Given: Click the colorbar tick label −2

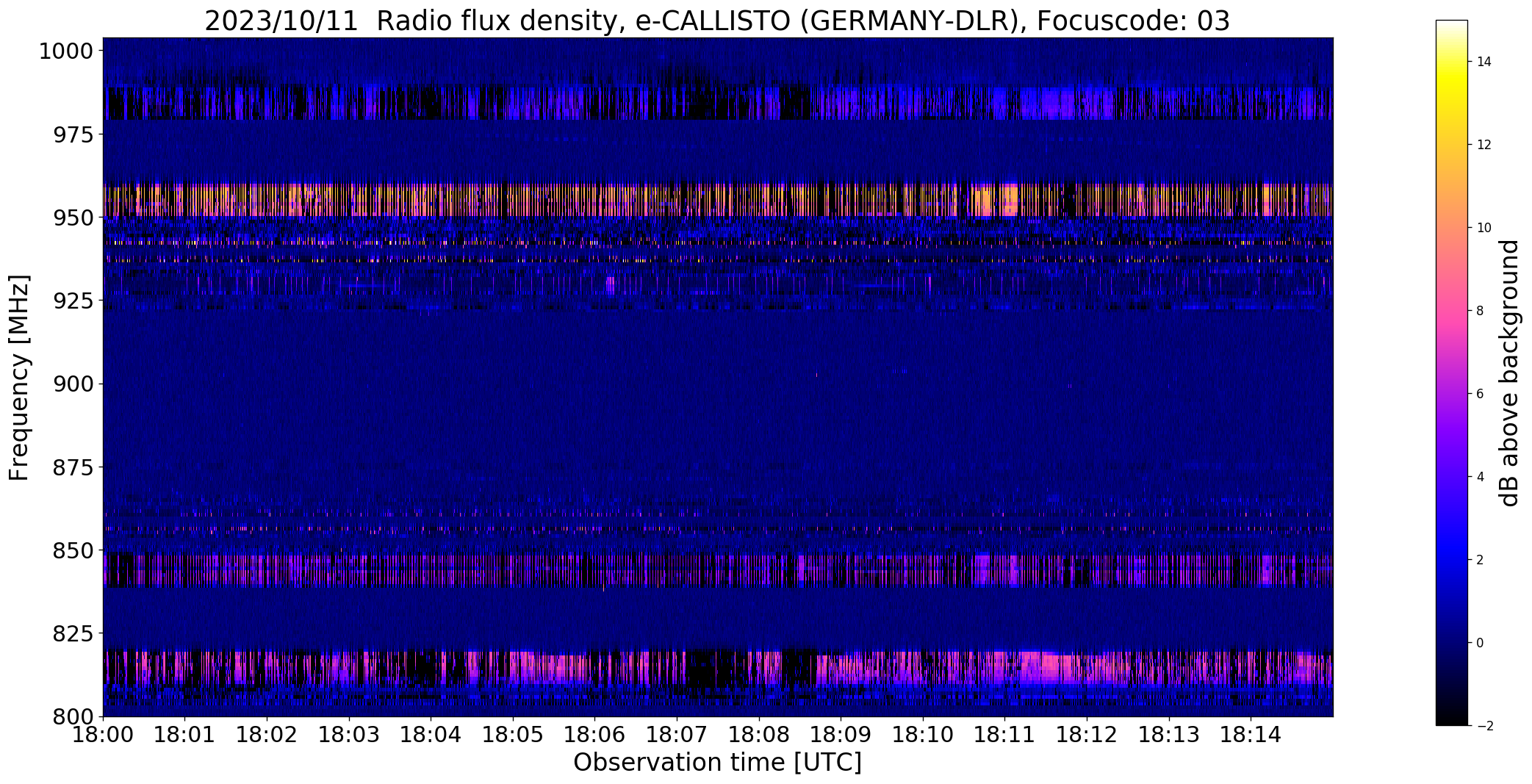Looking at the screenshot, I should tap(1484, 726).
